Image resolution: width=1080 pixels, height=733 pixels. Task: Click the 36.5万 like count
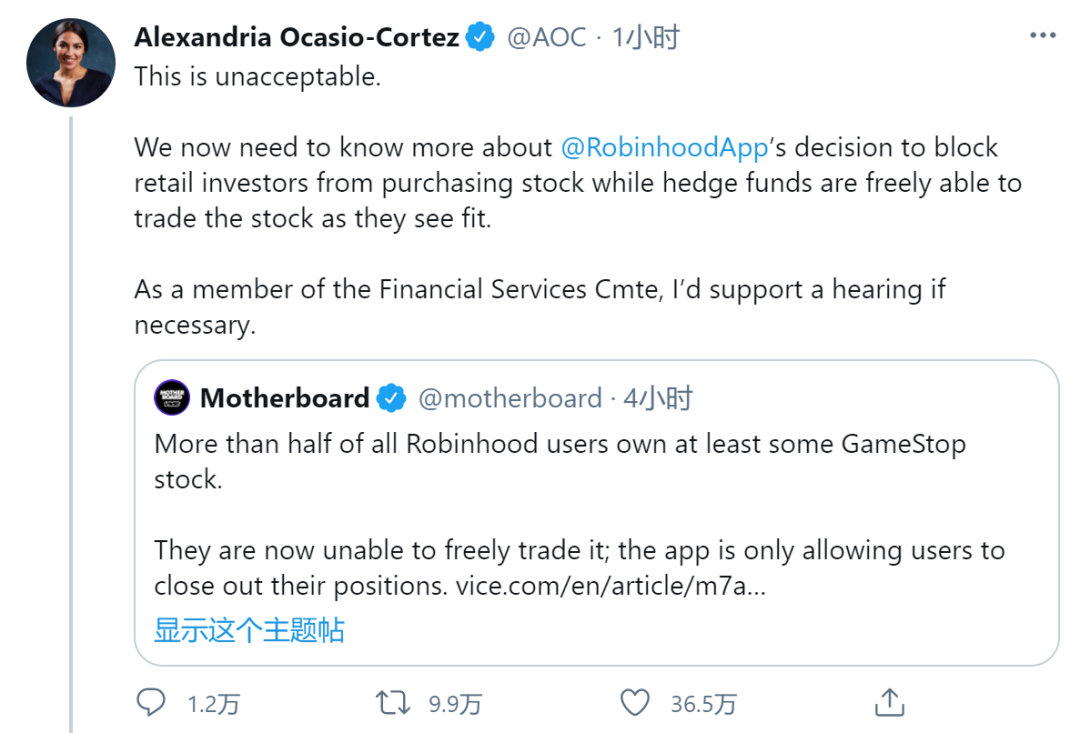click(703, 704)
